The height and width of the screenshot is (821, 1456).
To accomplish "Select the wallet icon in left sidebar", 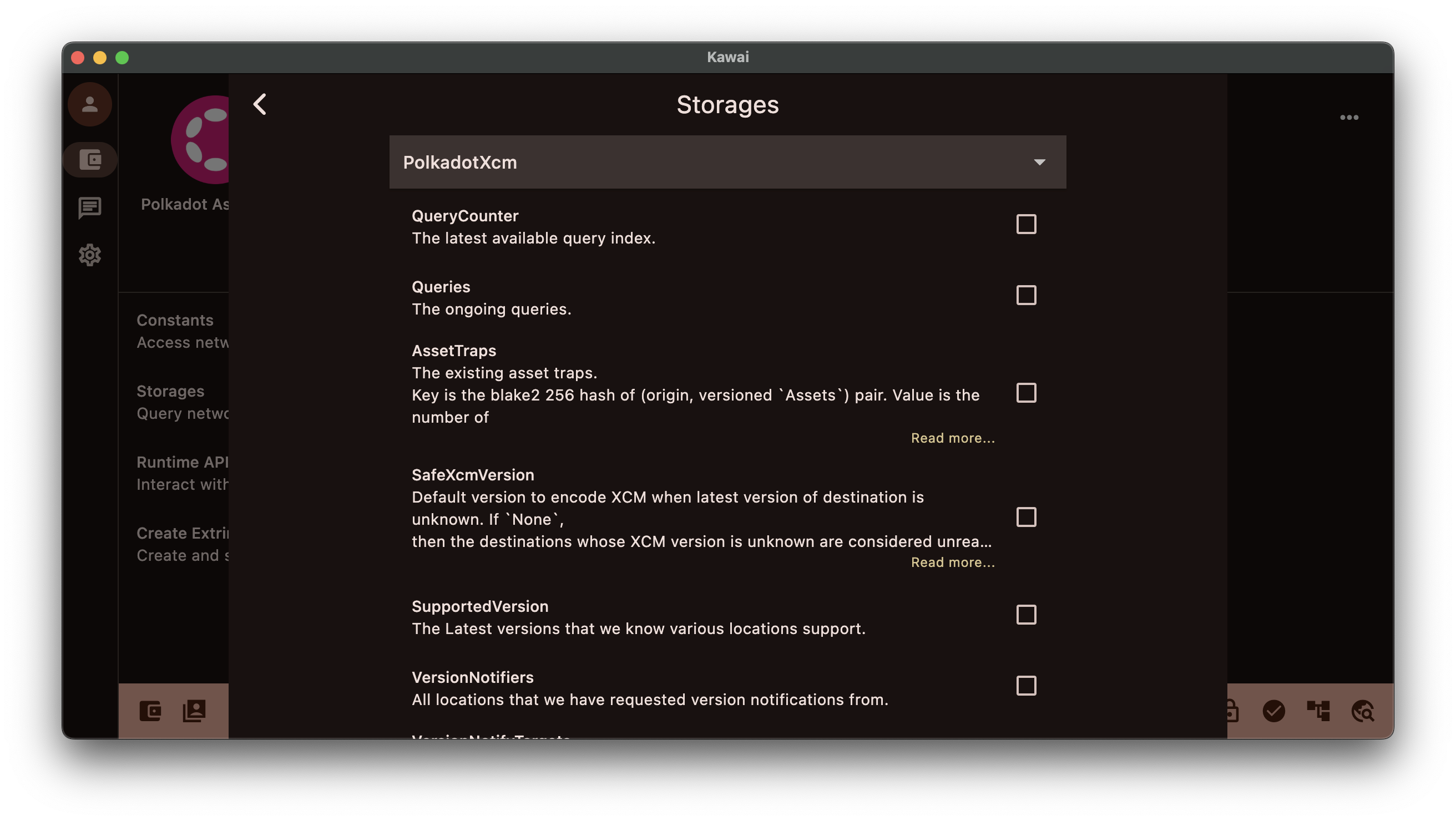I will point(90,160).
